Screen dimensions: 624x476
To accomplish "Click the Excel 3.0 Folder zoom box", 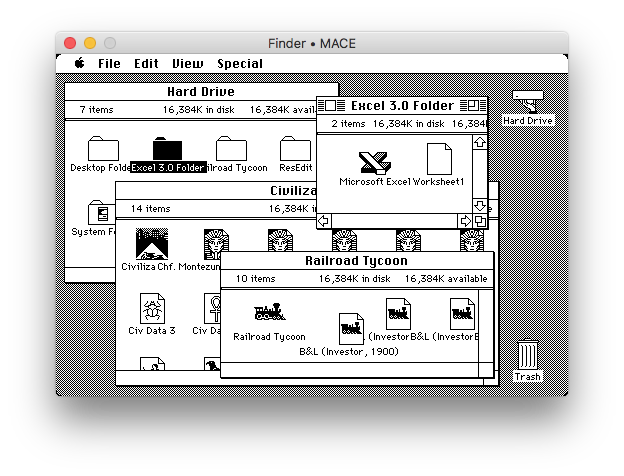I will click(473, 105).
